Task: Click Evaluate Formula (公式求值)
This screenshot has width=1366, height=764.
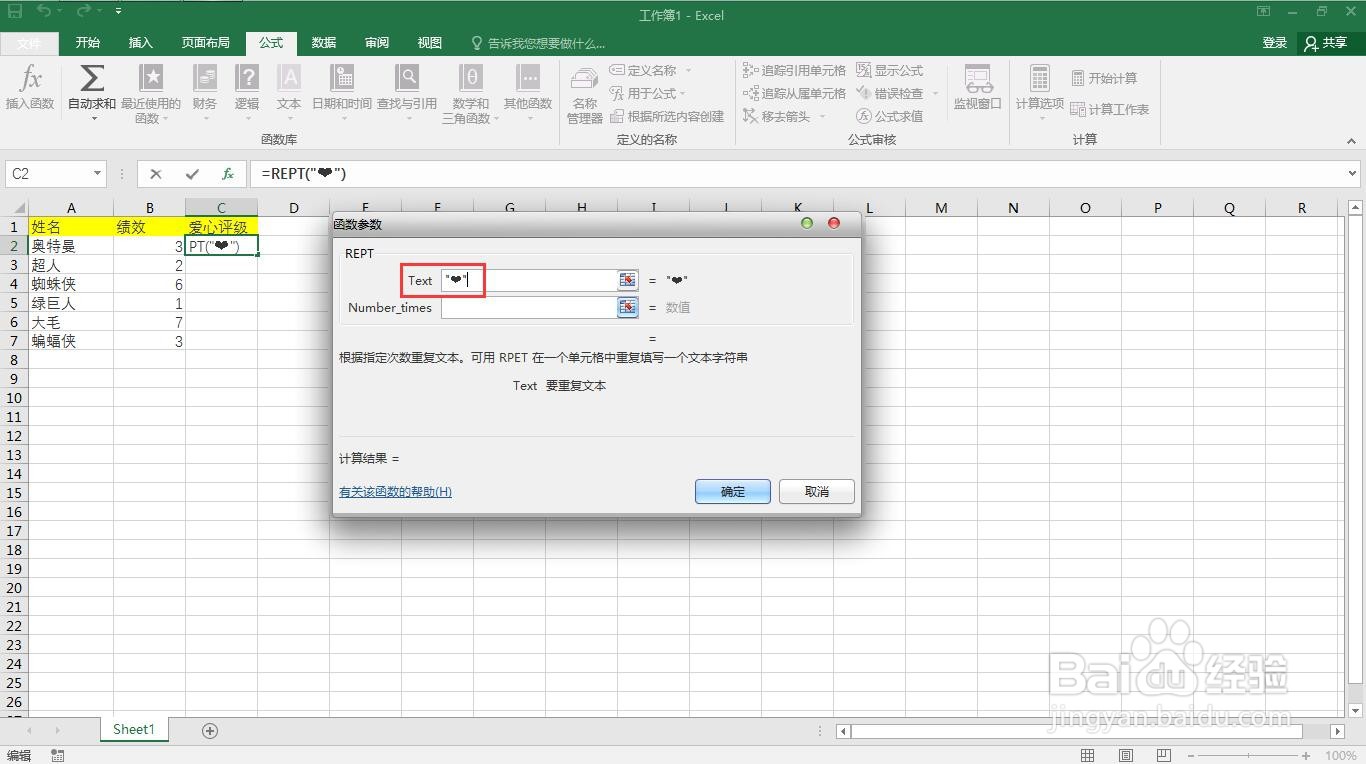Action: tap(890, 116)
